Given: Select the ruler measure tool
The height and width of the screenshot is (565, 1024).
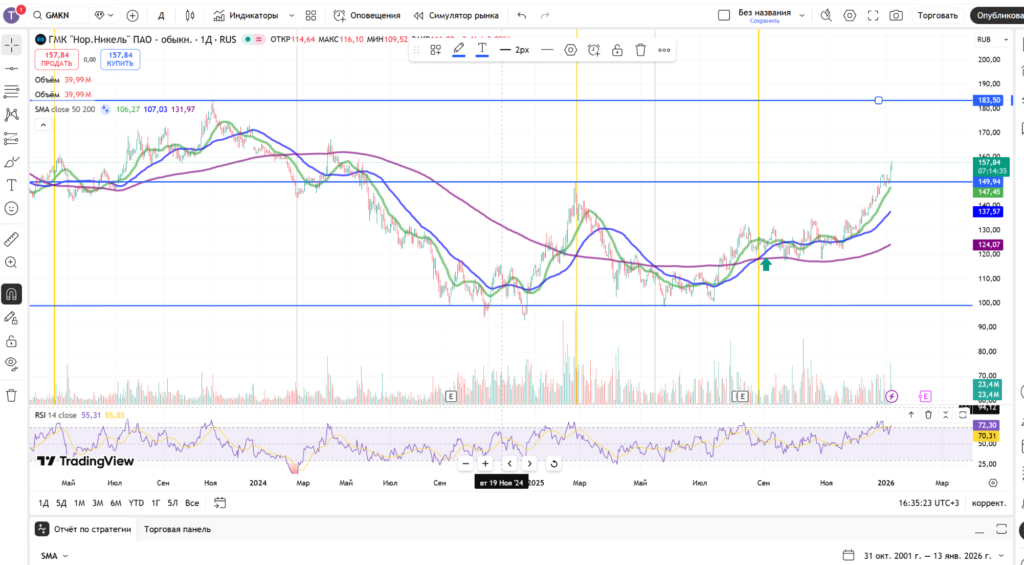Looking at the screenshot, I should click(11, 240).
